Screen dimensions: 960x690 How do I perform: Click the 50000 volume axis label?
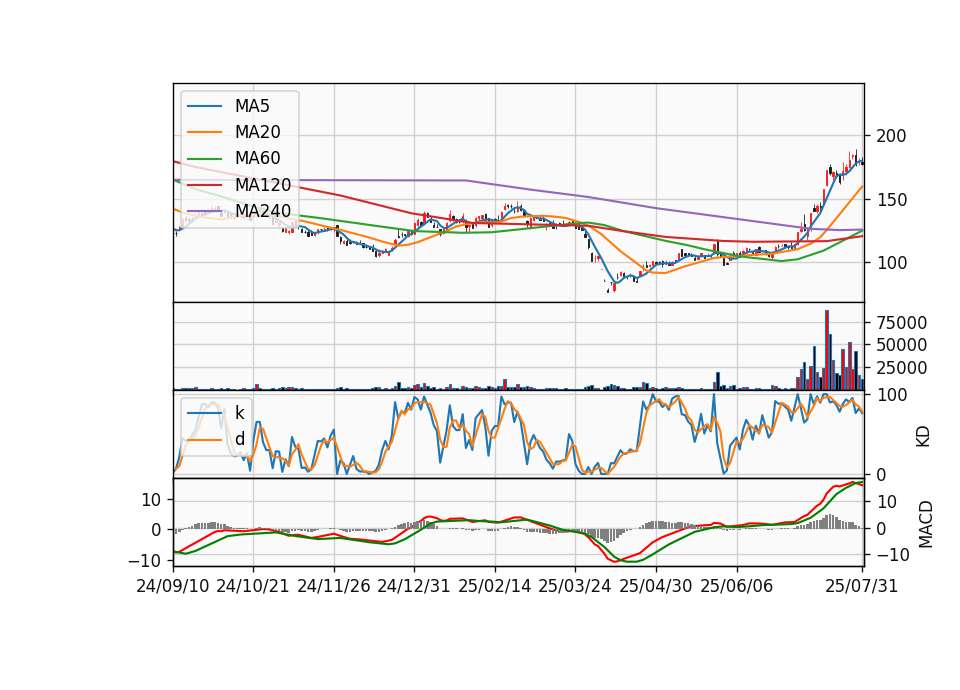[901, 345]
